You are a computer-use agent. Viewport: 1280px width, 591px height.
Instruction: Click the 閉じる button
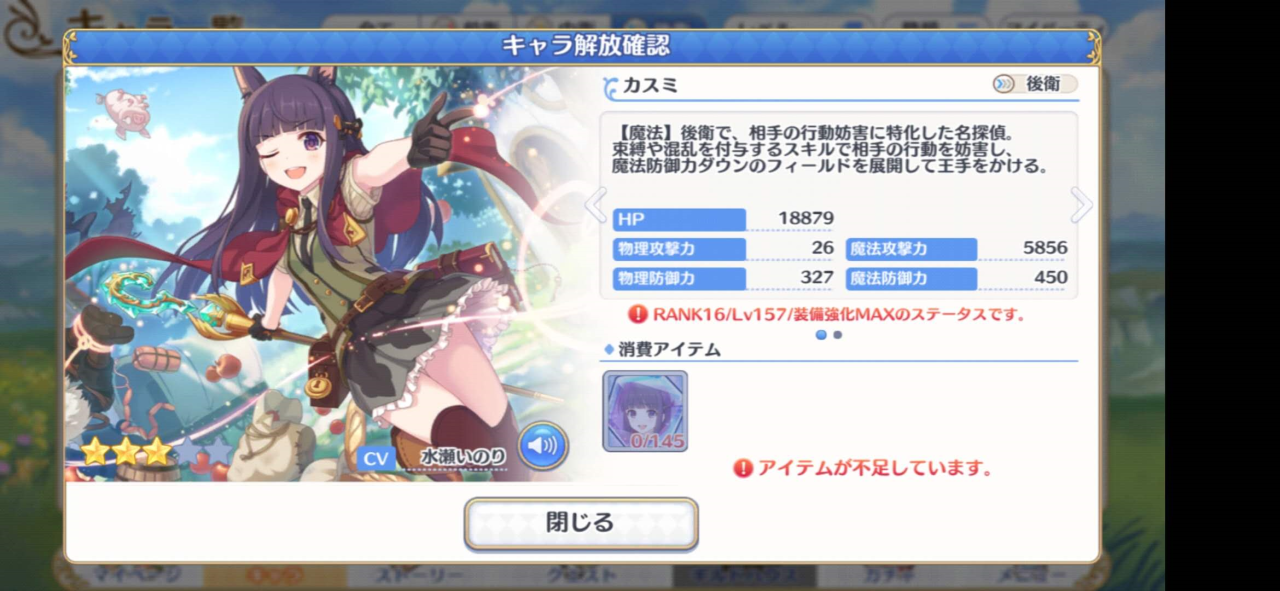tap(581, 523)
